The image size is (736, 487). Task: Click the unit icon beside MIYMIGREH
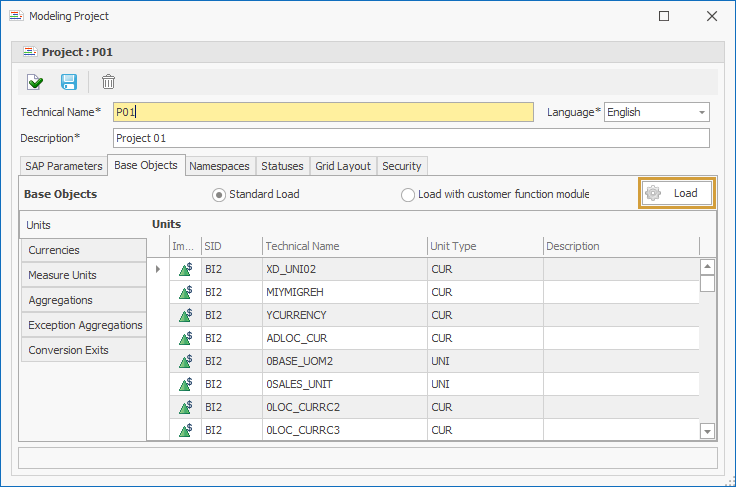coord(185,292)
